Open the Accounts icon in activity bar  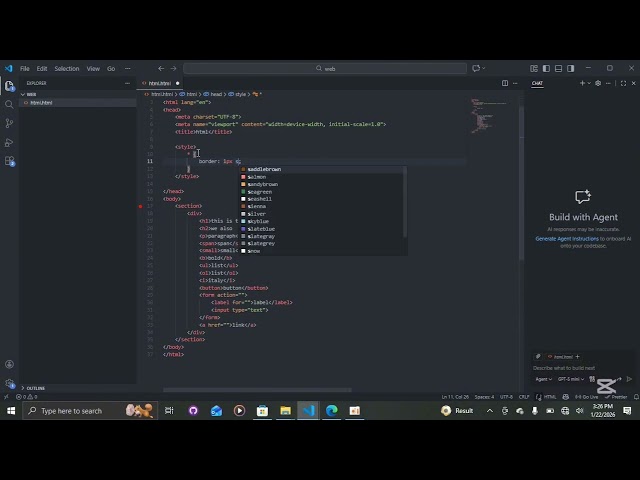[9, 364]
